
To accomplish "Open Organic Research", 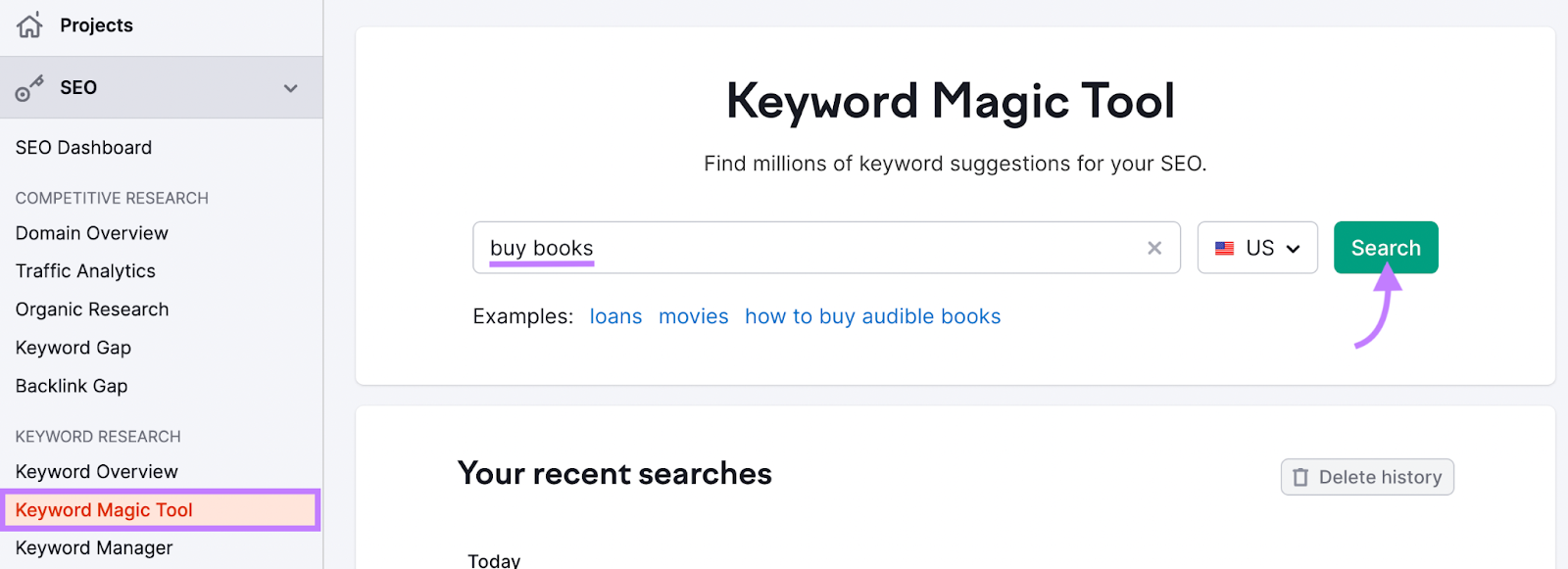I will click(91, 309).
